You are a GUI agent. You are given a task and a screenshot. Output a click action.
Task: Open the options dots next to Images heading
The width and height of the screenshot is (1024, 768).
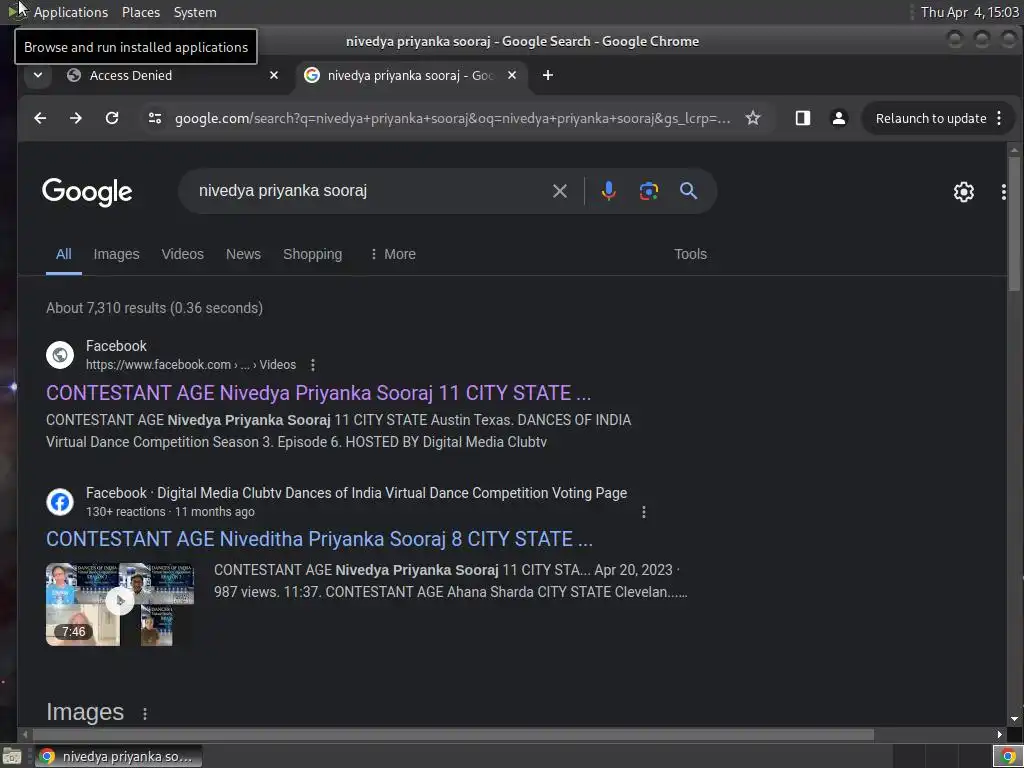144,714
